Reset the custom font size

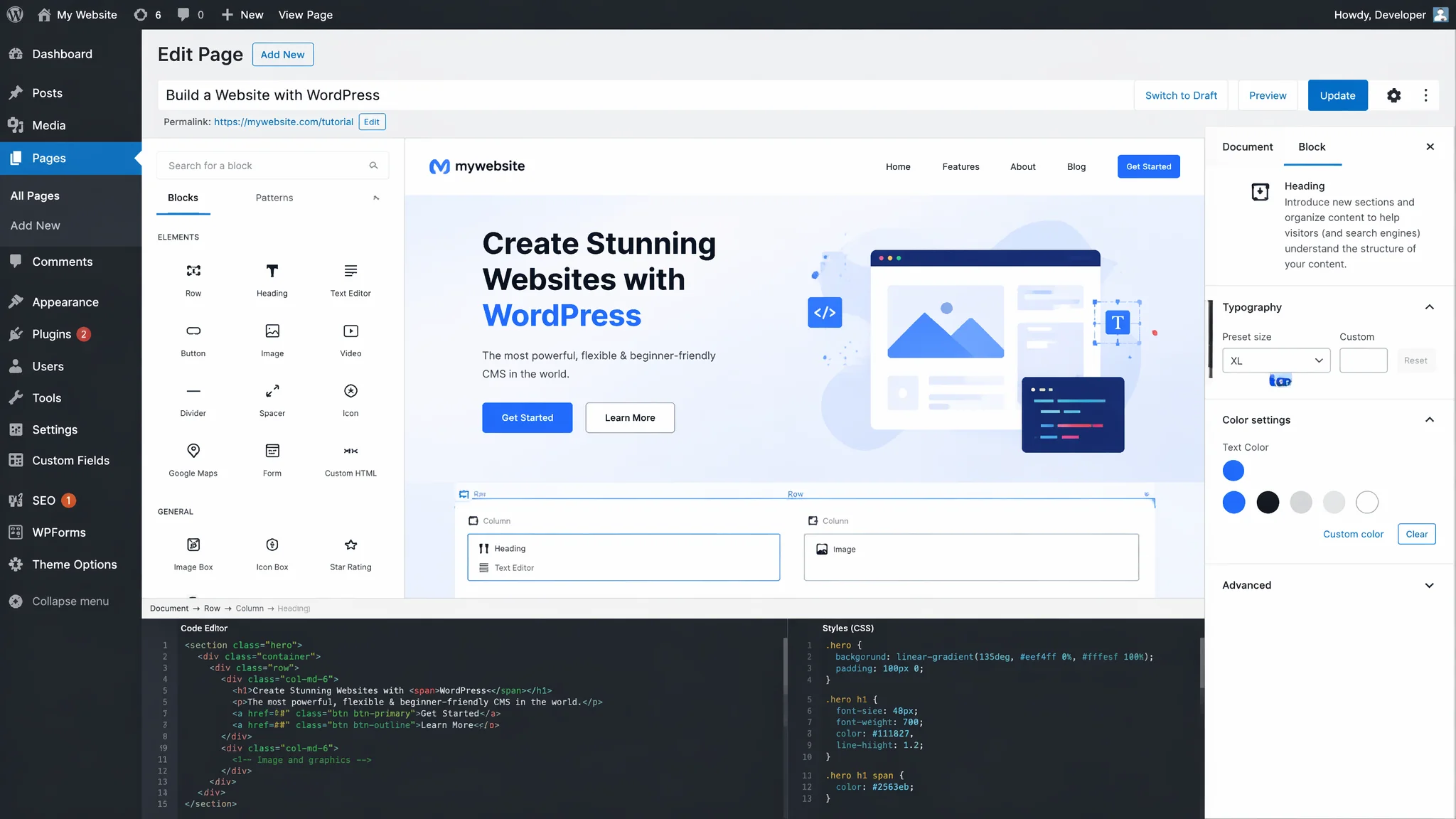[x=1415, y=360]
